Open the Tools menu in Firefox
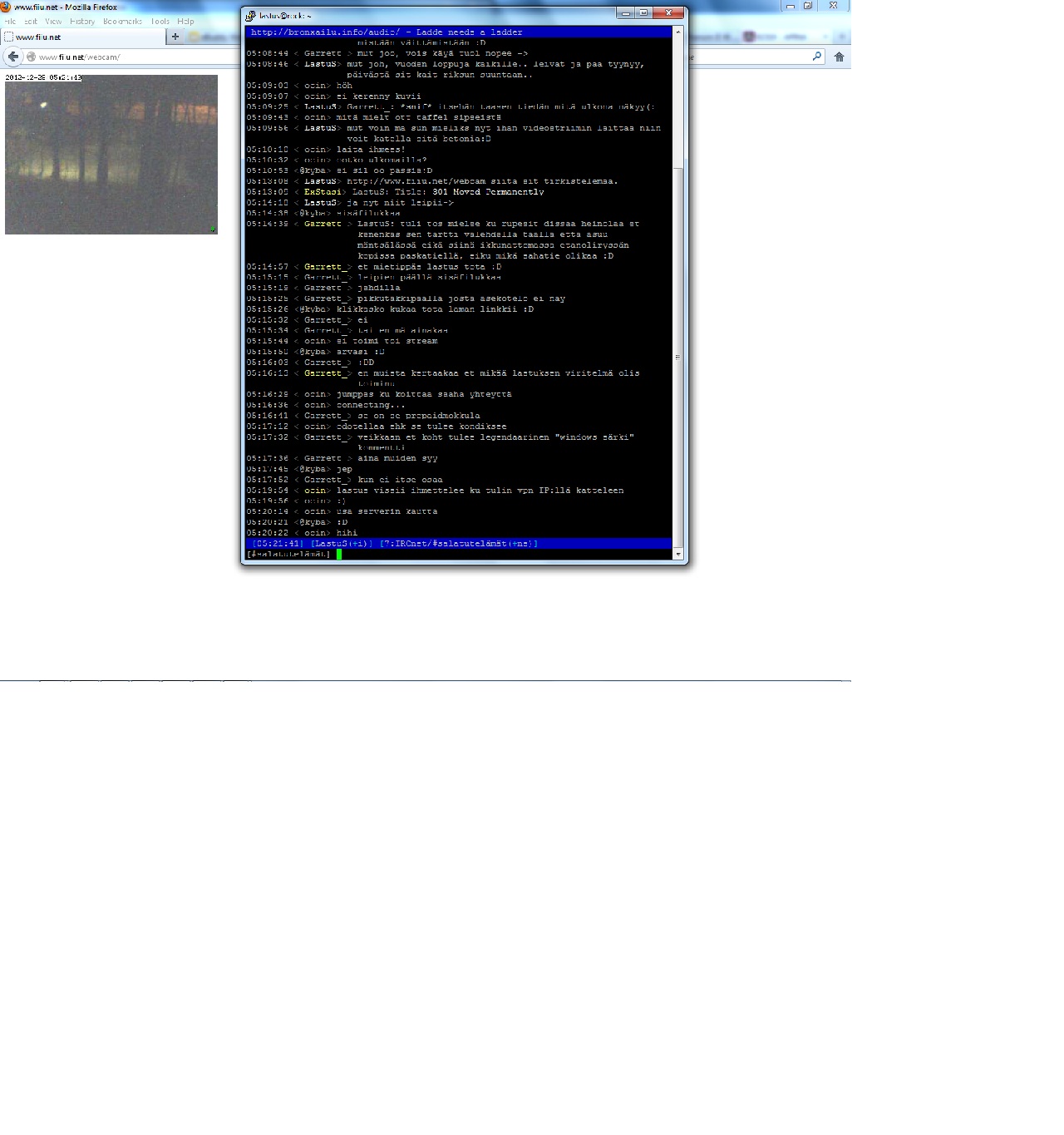This screenshot has height=1135, width=1064. tap(160, 22)
